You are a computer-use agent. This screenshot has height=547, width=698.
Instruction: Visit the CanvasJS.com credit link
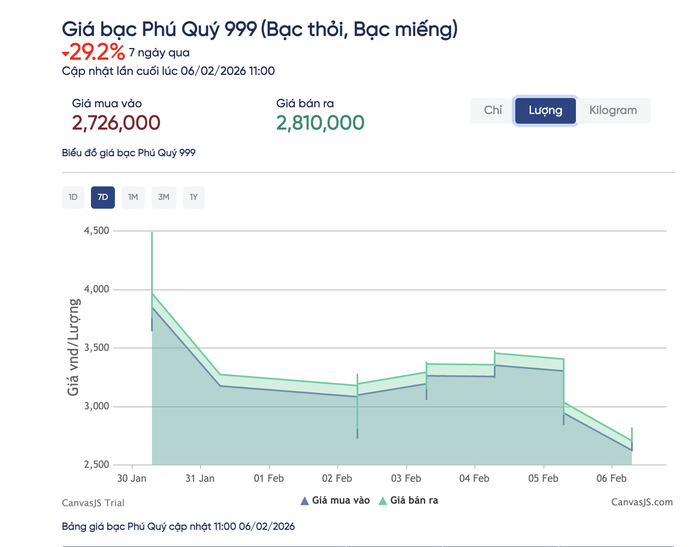[641, 502]
